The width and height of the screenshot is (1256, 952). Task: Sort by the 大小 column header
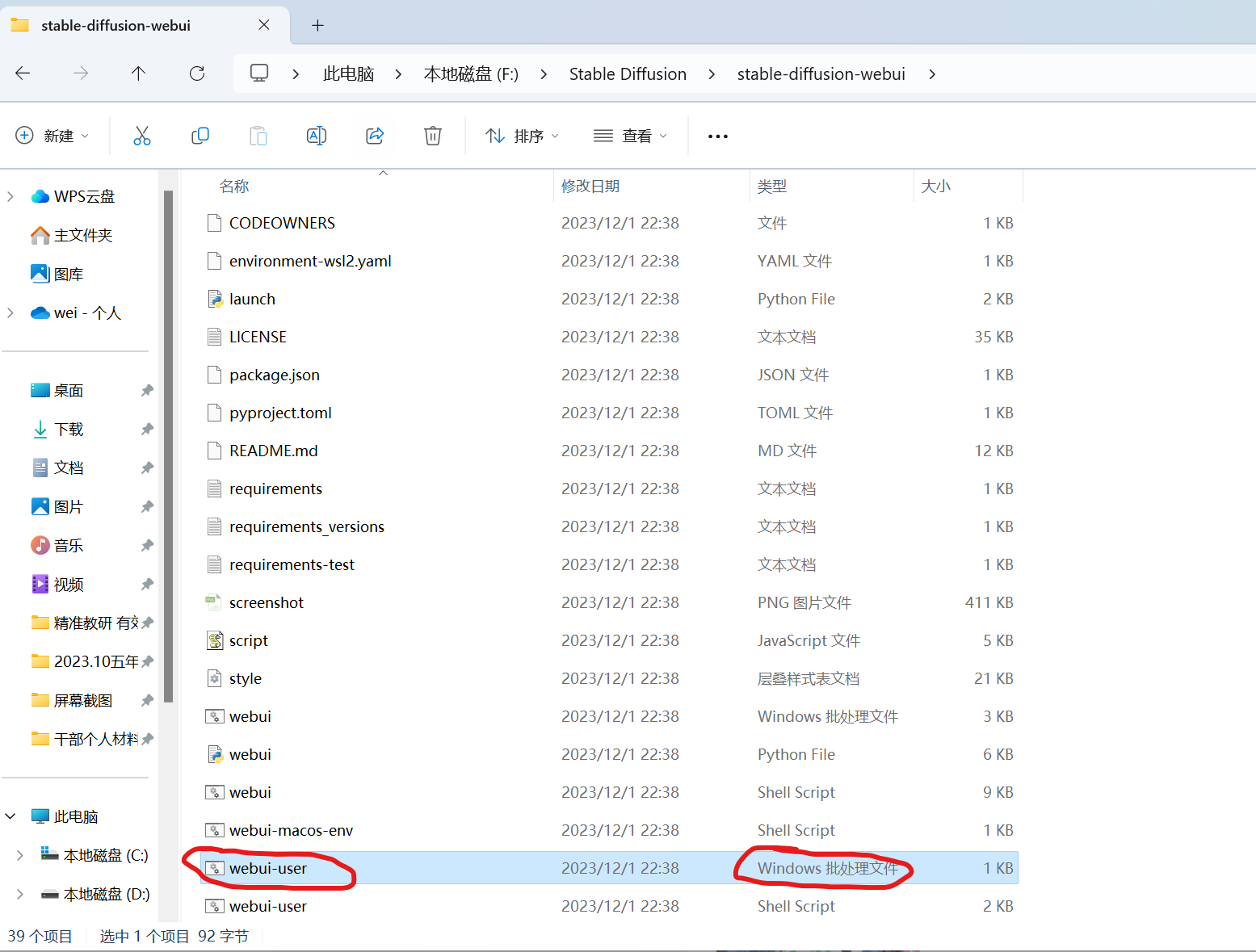click(936, 187)
